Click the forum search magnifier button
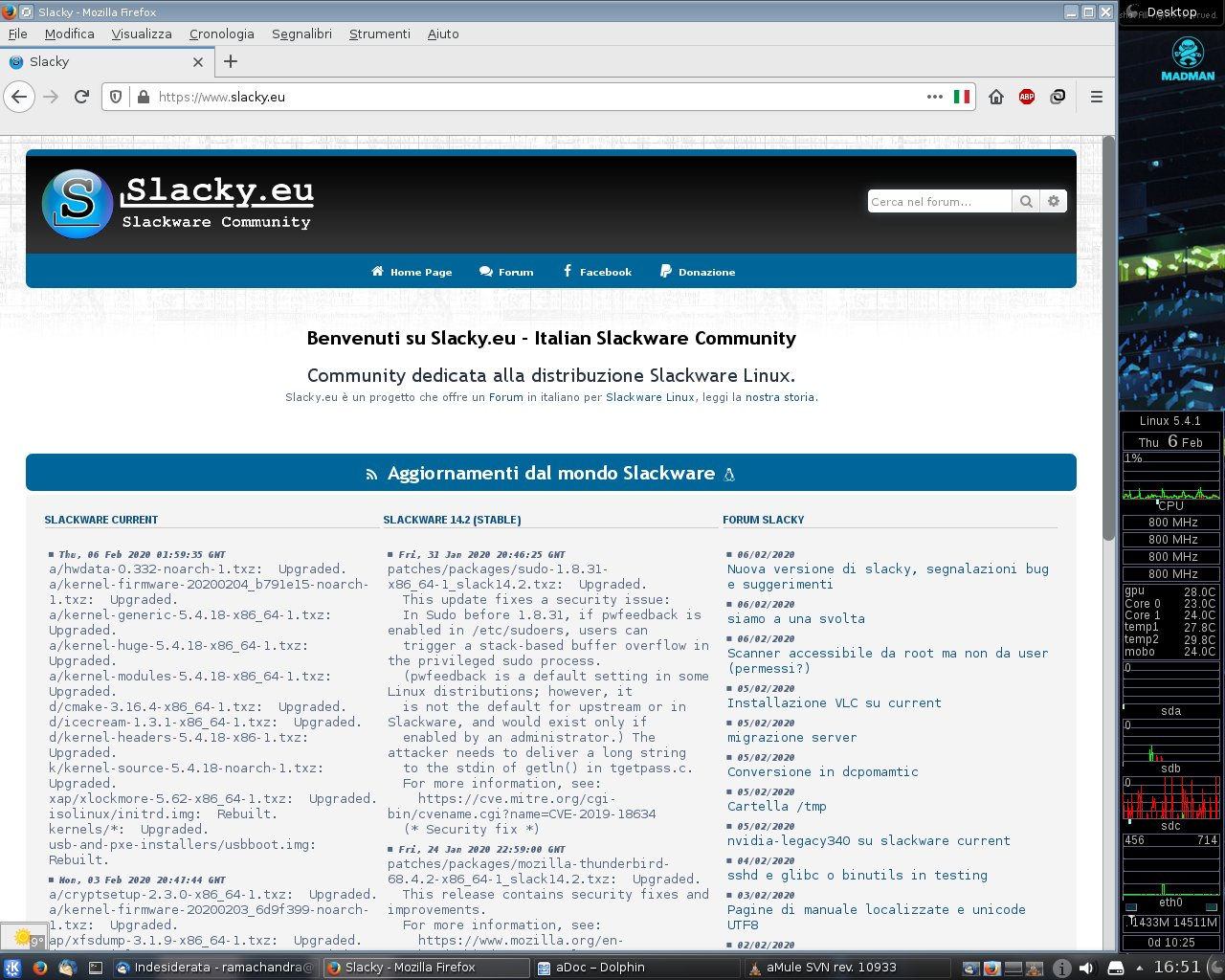 (x=1026, y=201)
